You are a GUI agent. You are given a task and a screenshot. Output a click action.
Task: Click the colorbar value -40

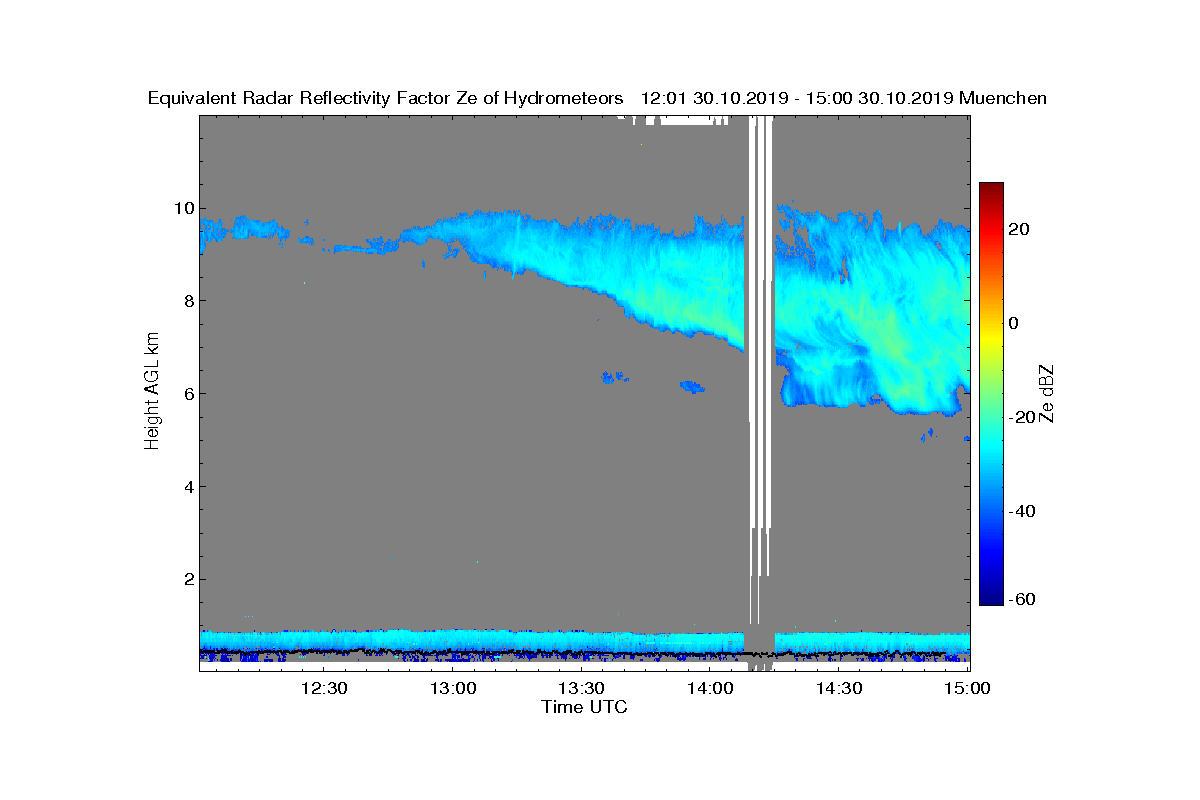point(1022,511)
